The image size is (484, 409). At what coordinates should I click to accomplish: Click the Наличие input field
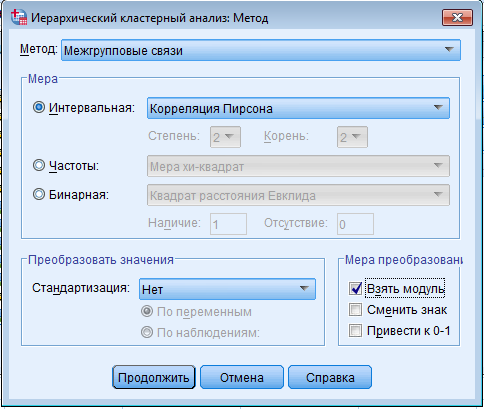[228, 224]
